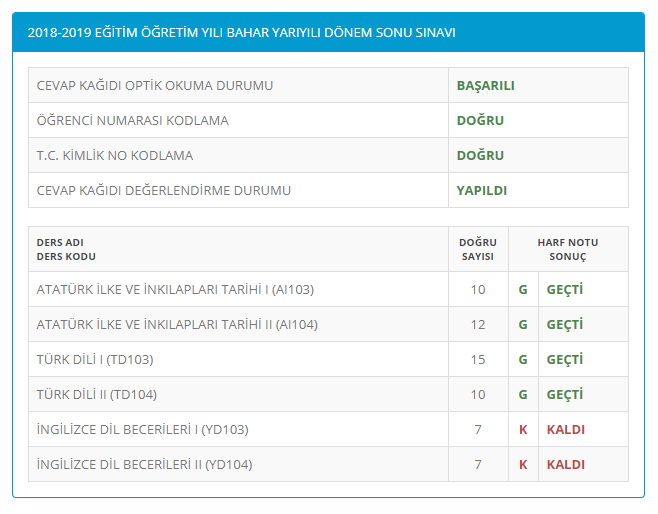Click the YAPILDI status value

[482, 190]
